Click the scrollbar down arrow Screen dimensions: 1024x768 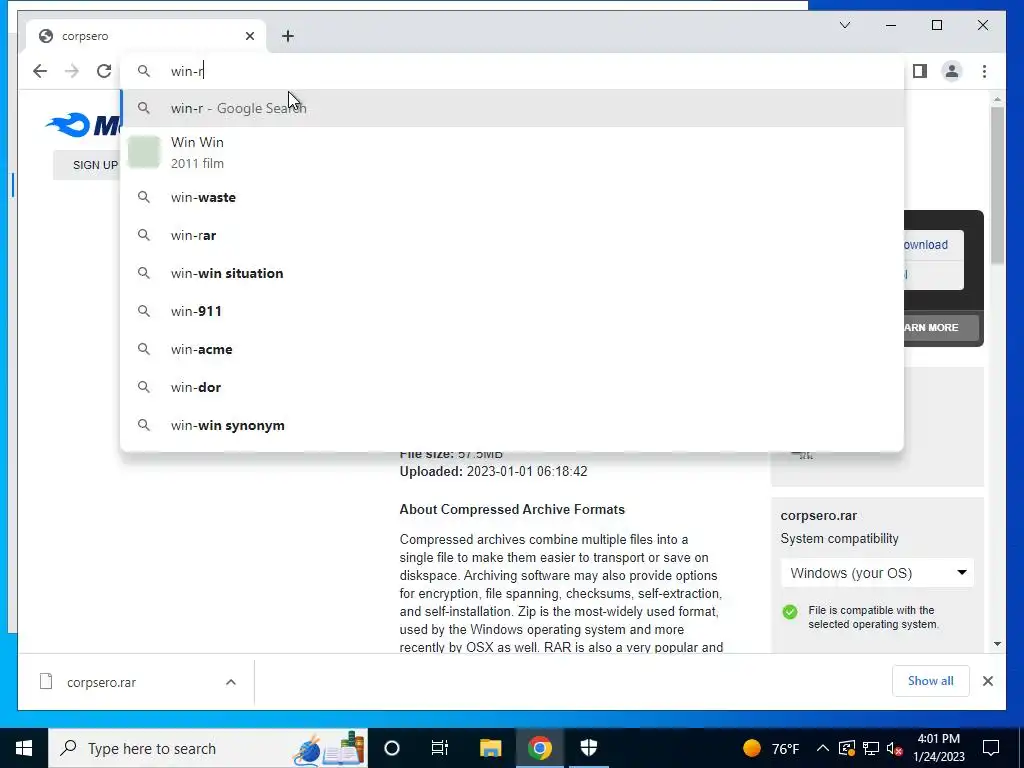[x=997, y=644]
